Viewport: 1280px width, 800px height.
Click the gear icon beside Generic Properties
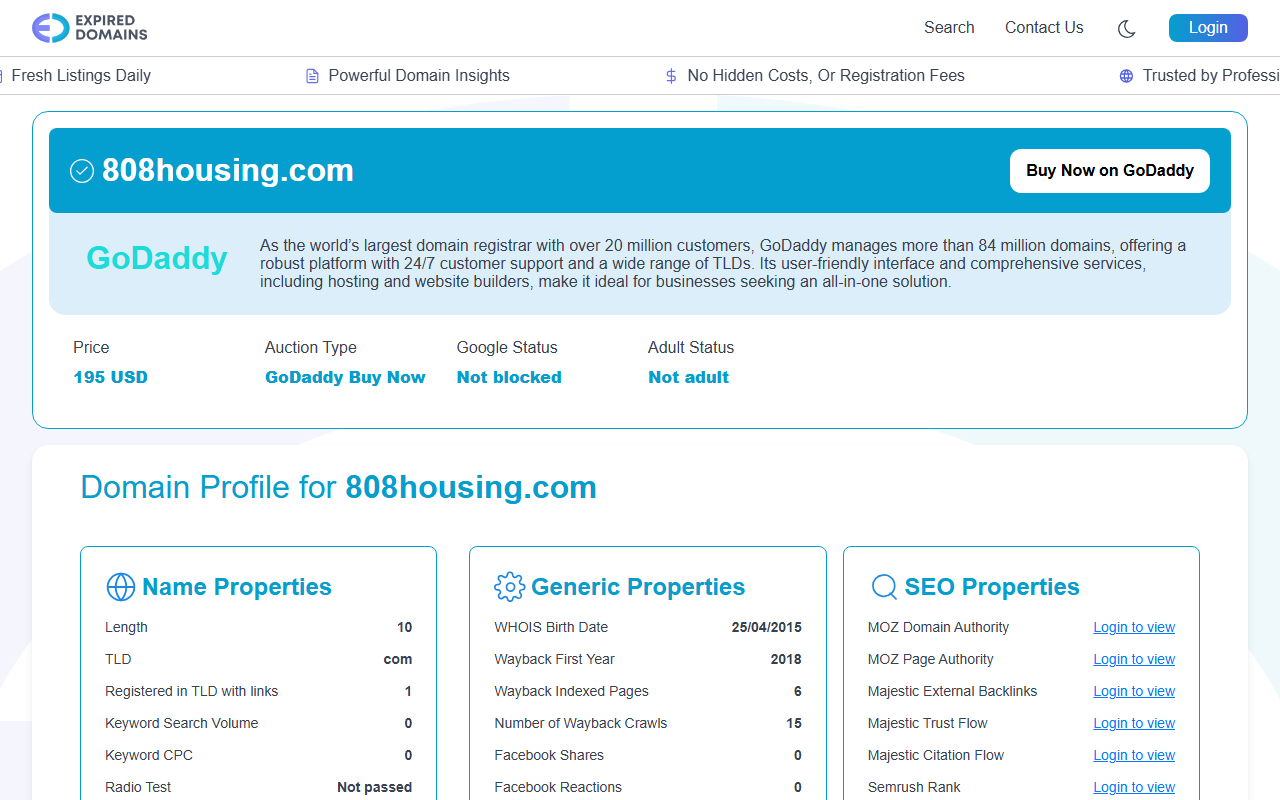(x=509, y=587)
